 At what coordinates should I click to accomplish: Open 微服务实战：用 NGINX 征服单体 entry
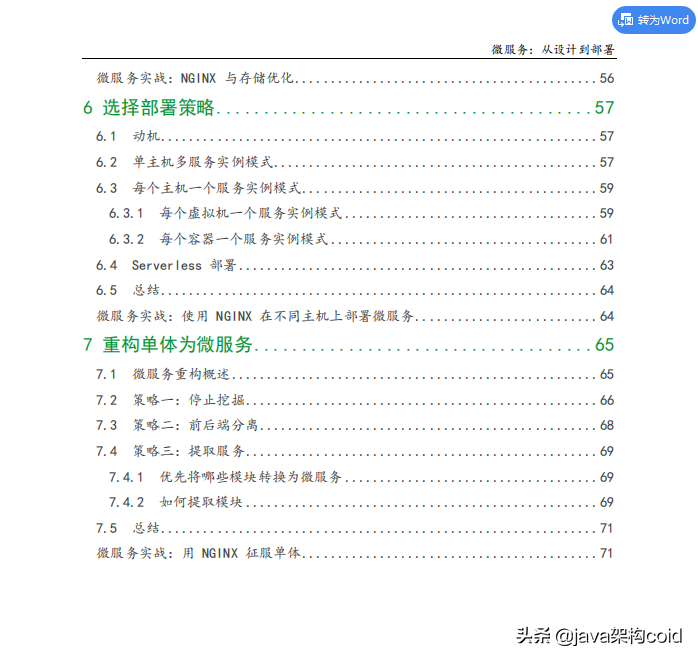click(x=355, y=553)
